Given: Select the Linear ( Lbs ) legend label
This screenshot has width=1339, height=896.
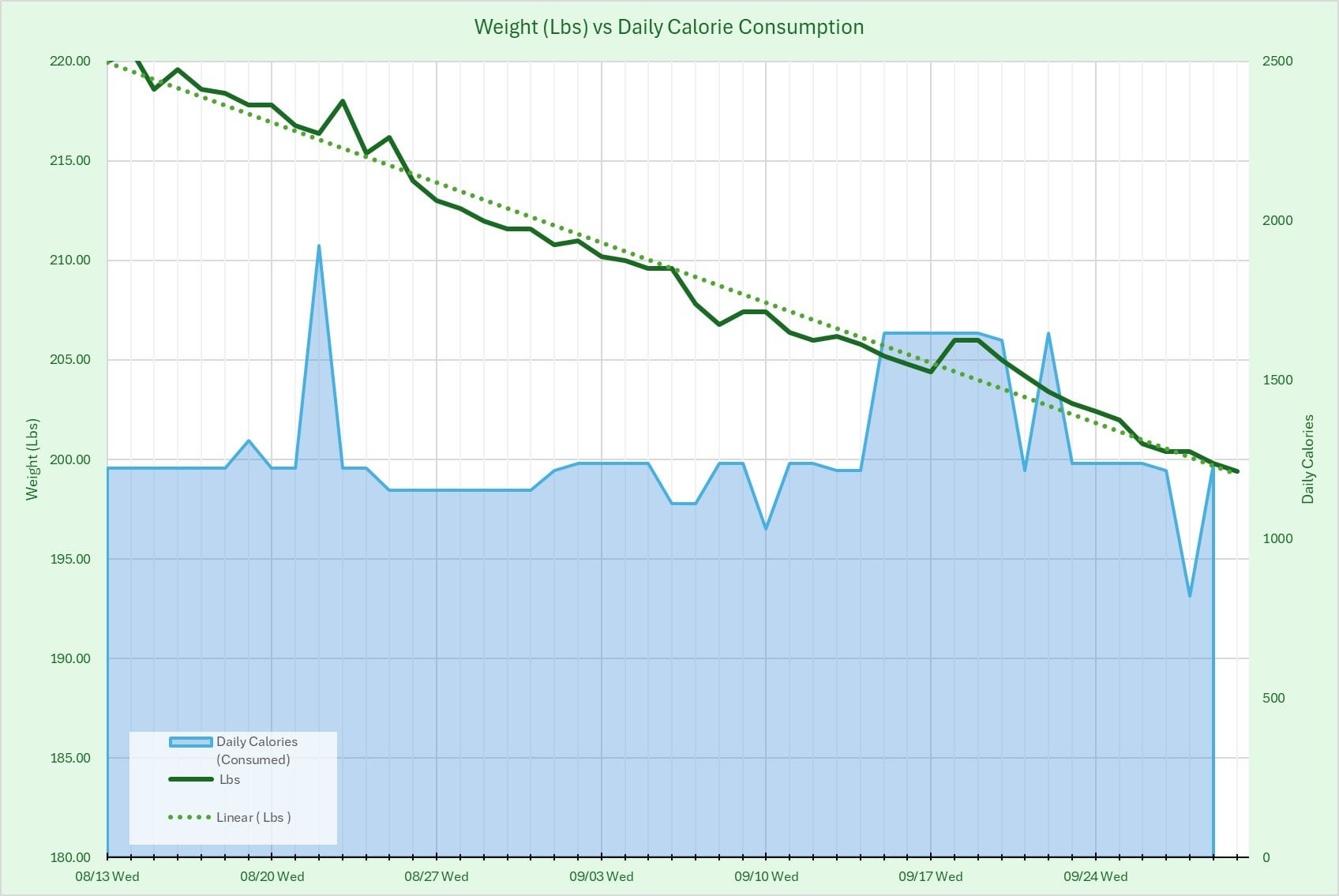Looking at the screenshot, I should (253, 818).
